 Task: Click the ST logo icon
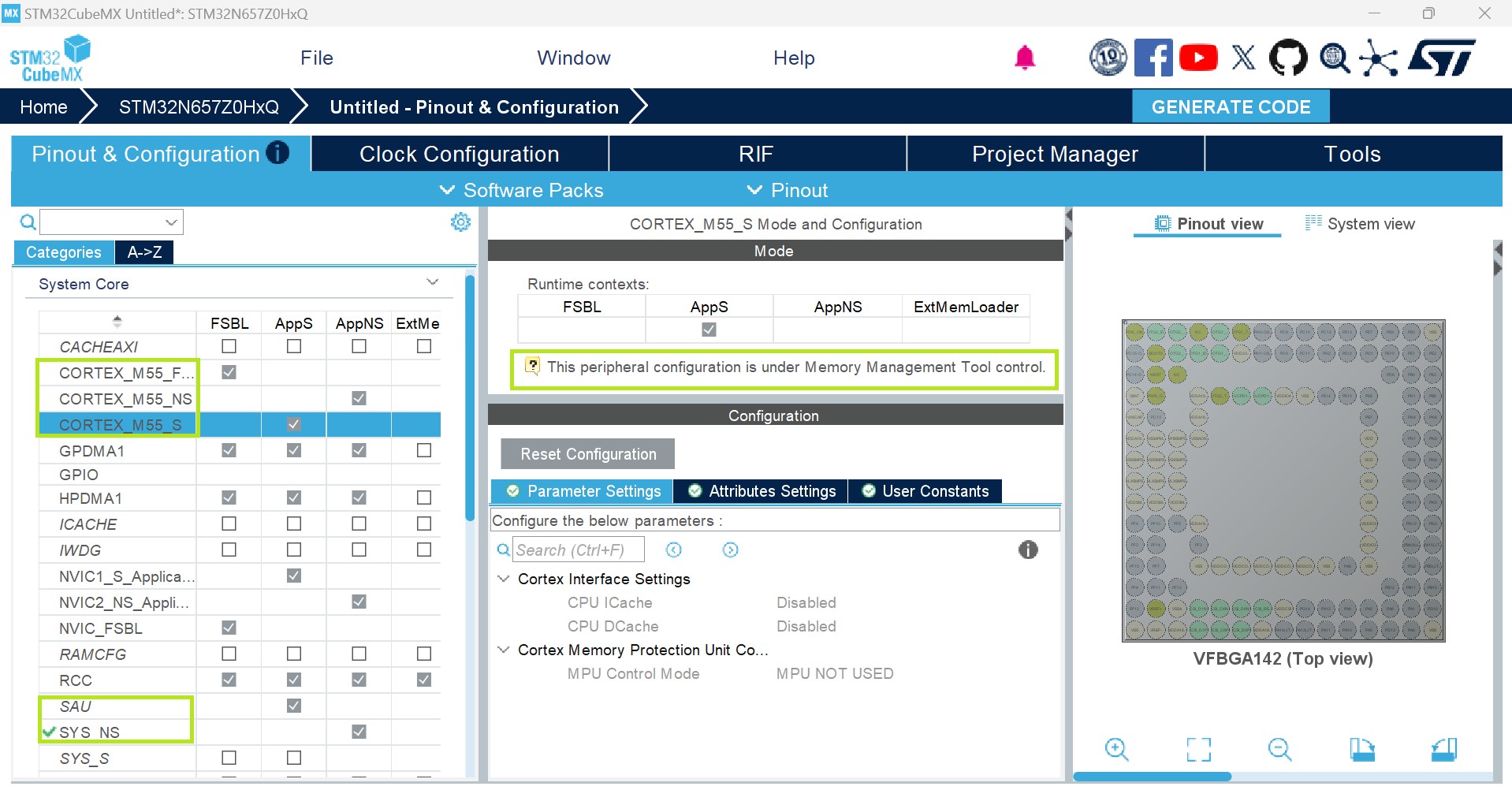pyautogui.click(x=1442, y=58)
